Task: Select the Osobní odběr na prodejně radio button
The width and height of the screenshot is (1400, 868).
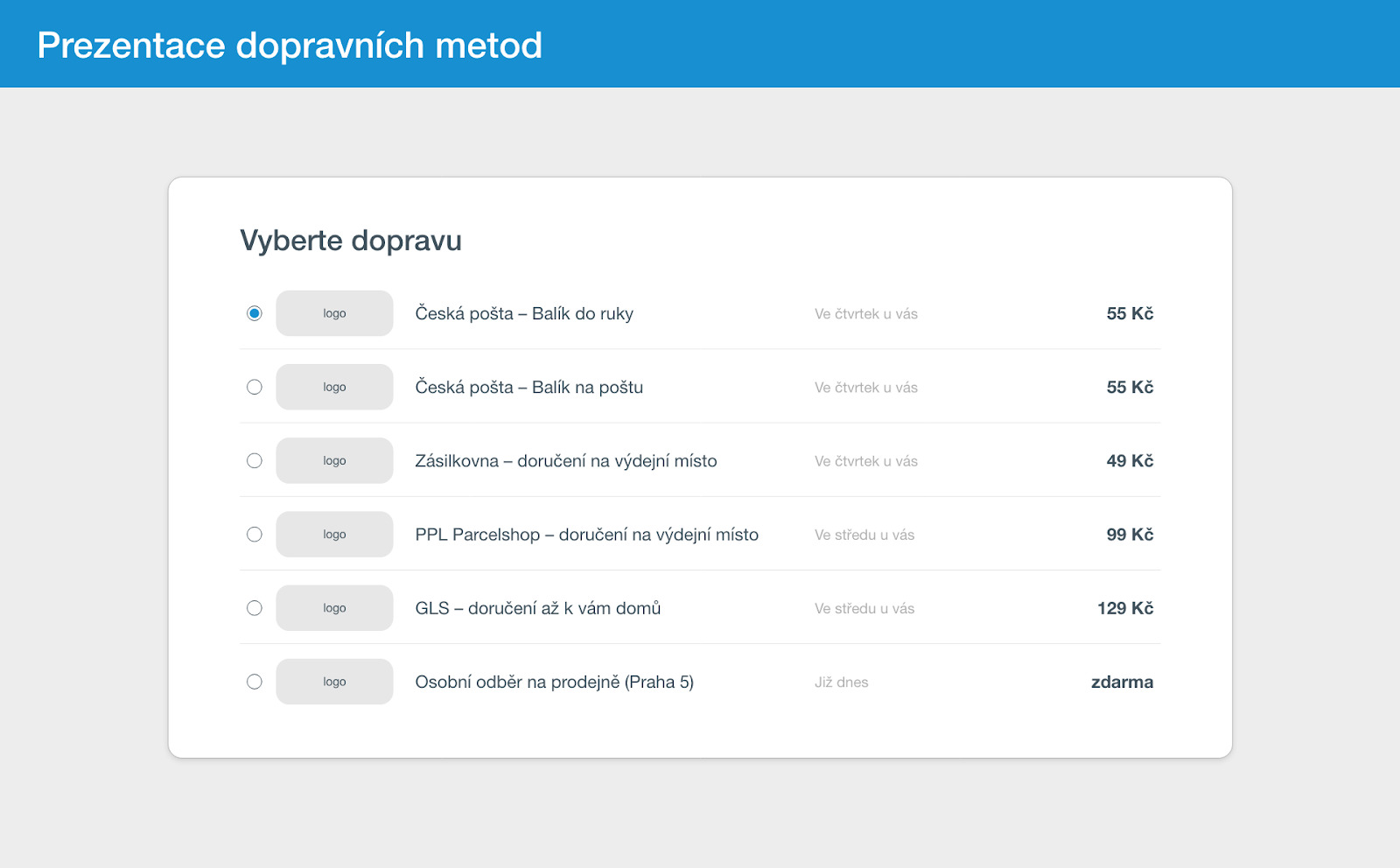Action: tap(254, 681)
